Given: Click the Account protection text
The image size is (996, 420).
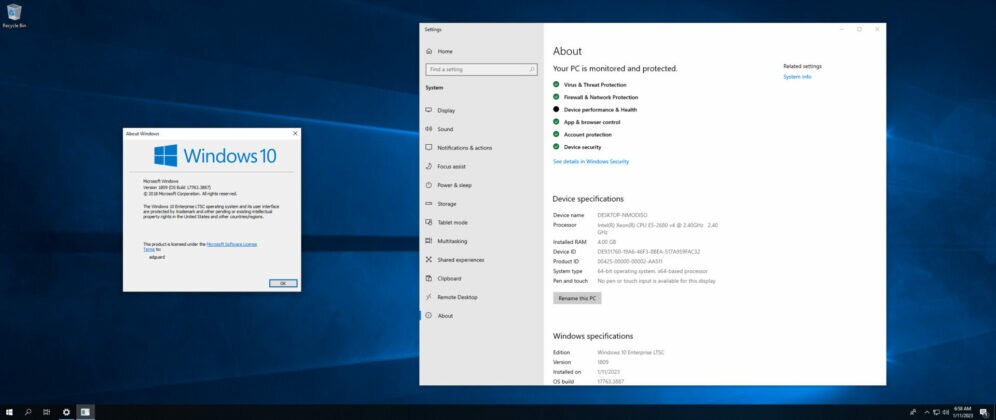Looking at the screenshot, I should pyautogui.click(x=588, y=135).
